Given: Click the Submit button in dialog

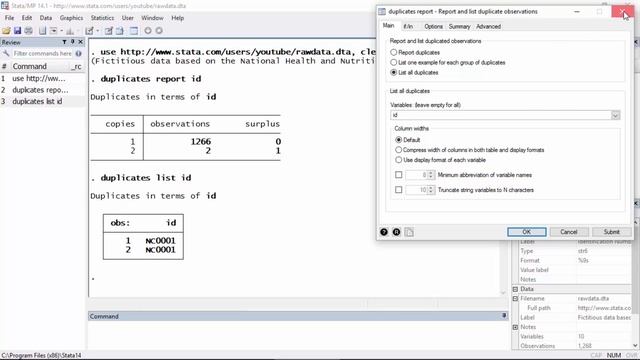Looking at the screenshot, I should pyautogui.click(x=611, y=232).
